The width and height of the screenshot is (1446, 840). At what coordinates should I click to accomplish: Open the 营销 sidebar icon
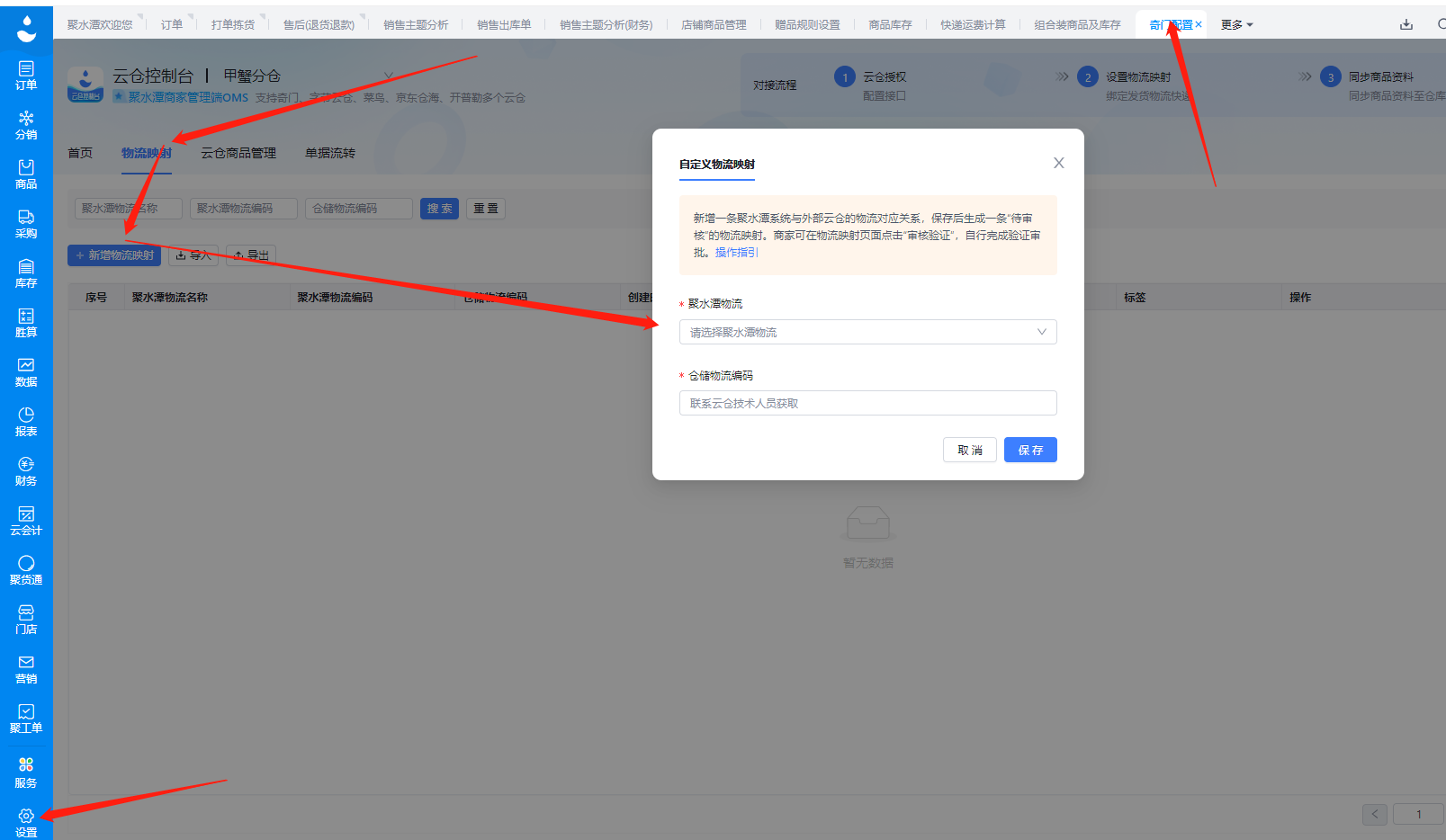coord(26,669)
